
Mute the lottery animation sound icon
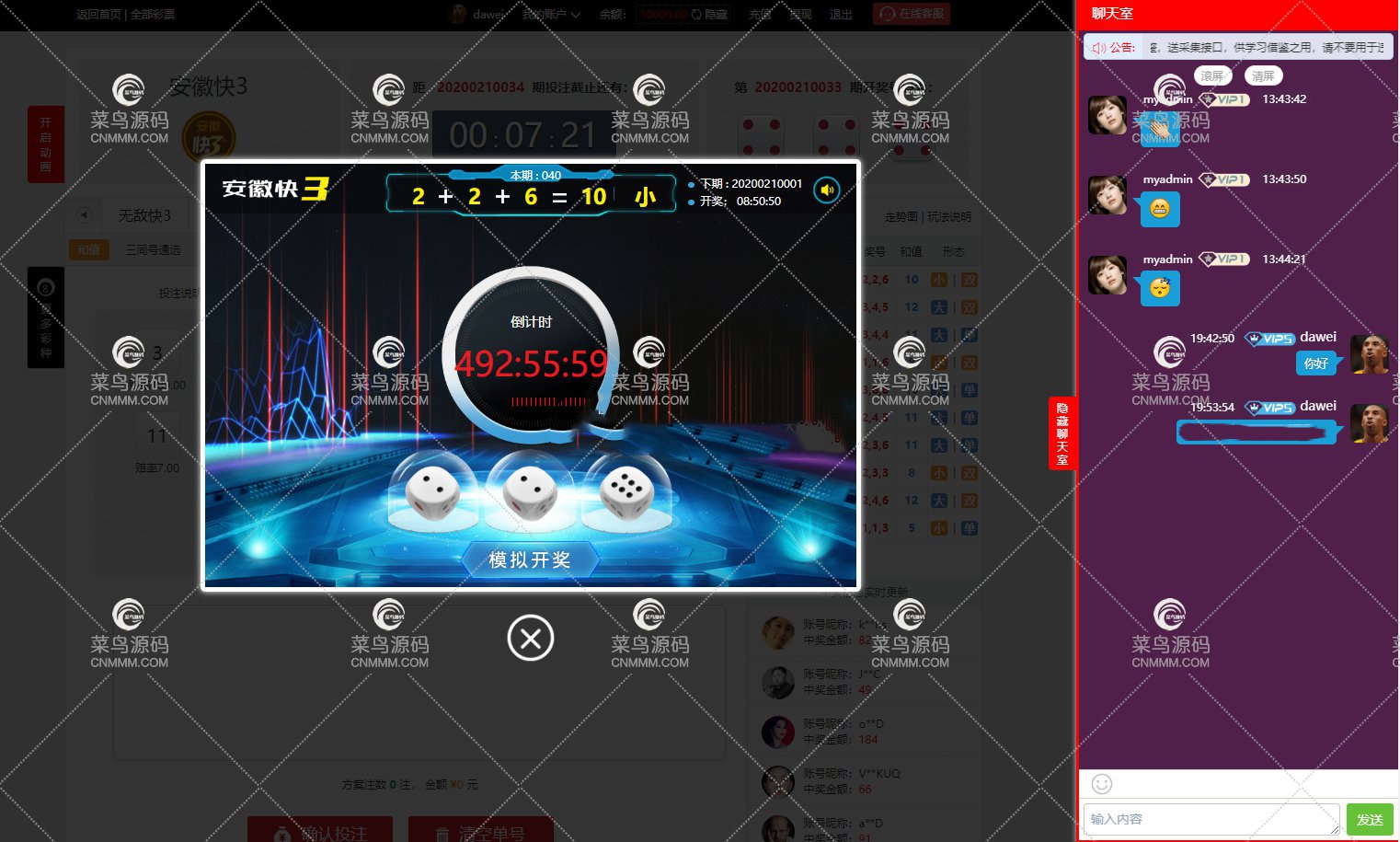(x=827, y=190)
